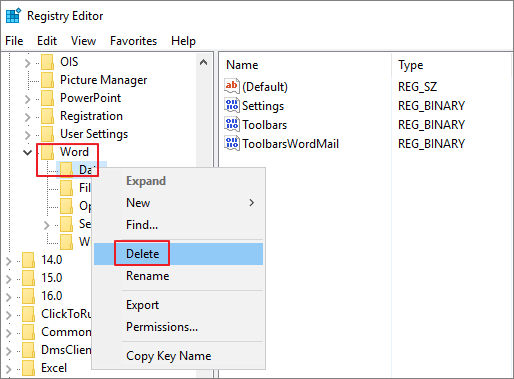Image resolution: width=514 pixels, height=379 pixels.
Task: Click the REG_SZ type cell
Action: (x=417, y=87)
